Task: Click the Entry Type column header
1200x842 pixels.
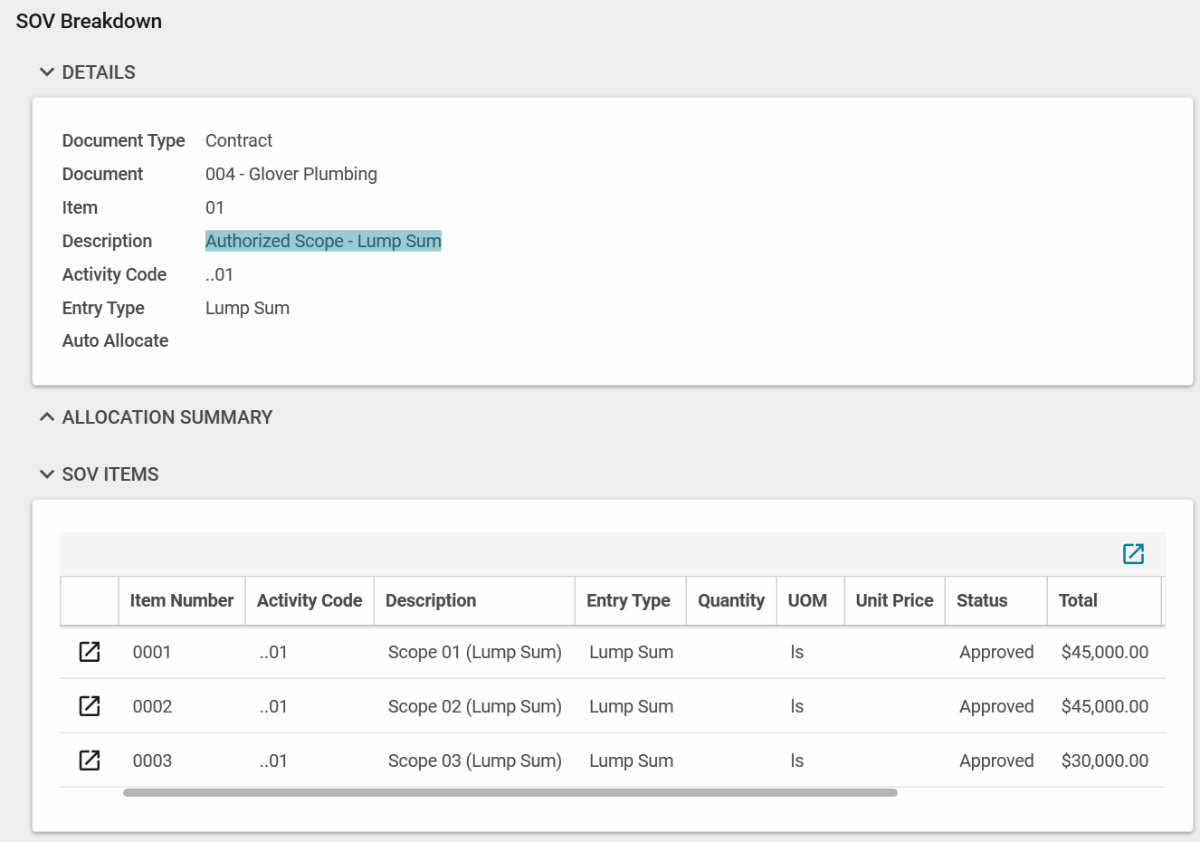Action: [x=628, y=600]
